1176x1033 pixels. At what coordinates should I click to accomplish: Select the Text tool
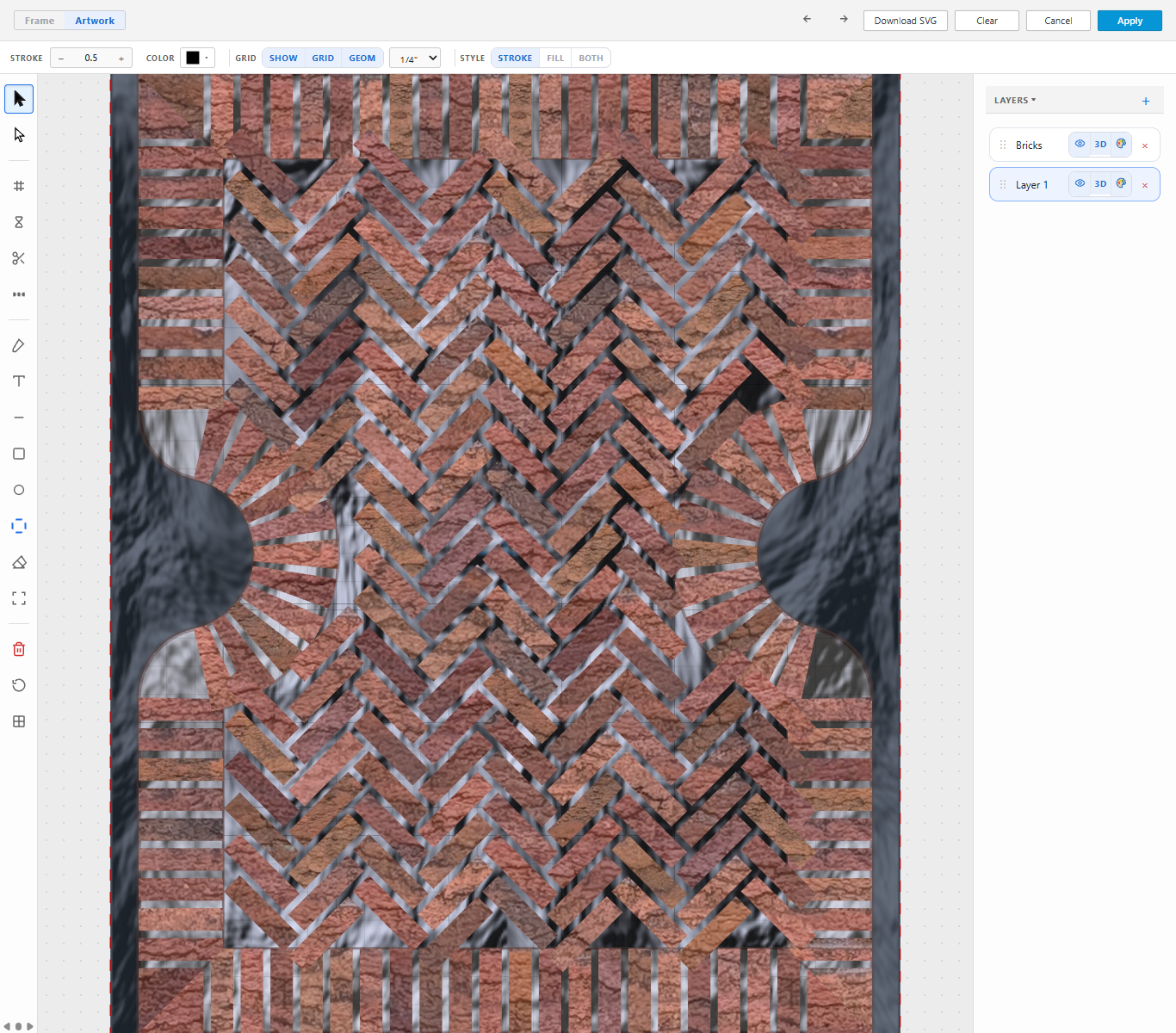click(19, 381)
